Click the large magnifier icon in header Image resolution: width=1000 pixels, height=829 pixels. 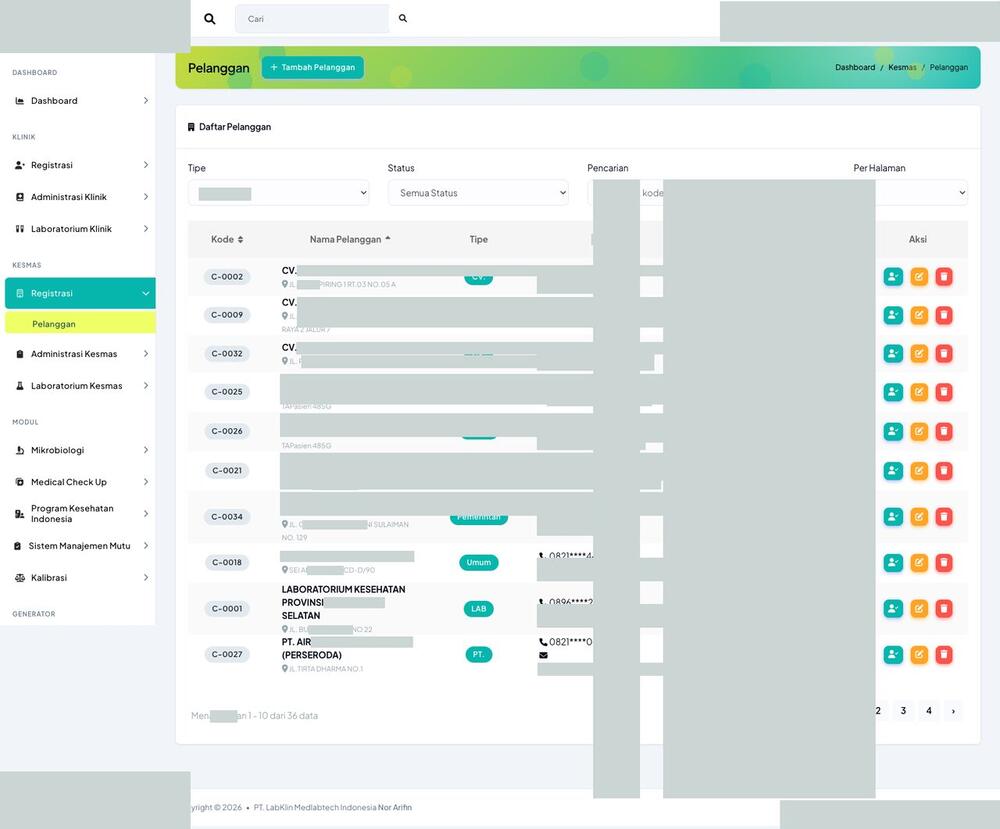coord(209,19)
